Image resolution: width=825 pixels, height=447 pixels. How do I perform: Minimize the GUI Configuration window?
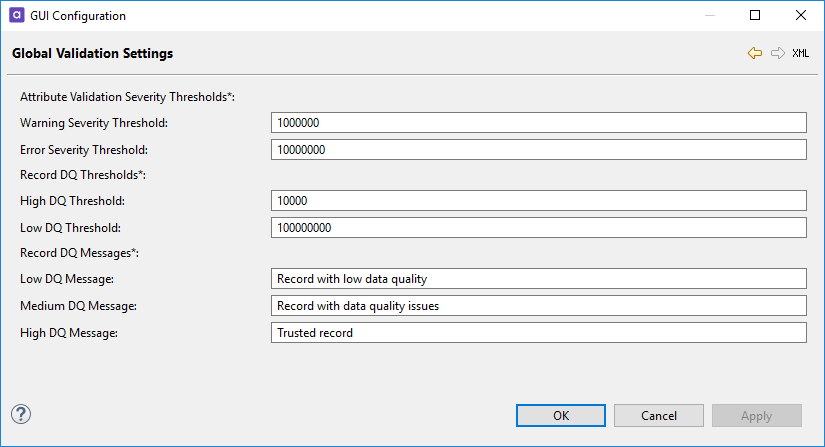(x=709, y=16)
